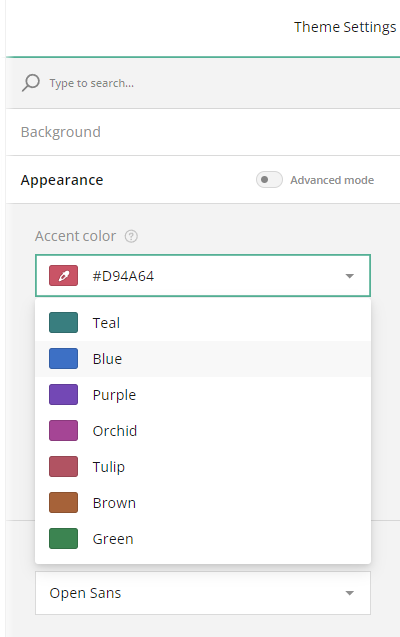Click the #D94A64 hex value text

click(x=123, y=276)
